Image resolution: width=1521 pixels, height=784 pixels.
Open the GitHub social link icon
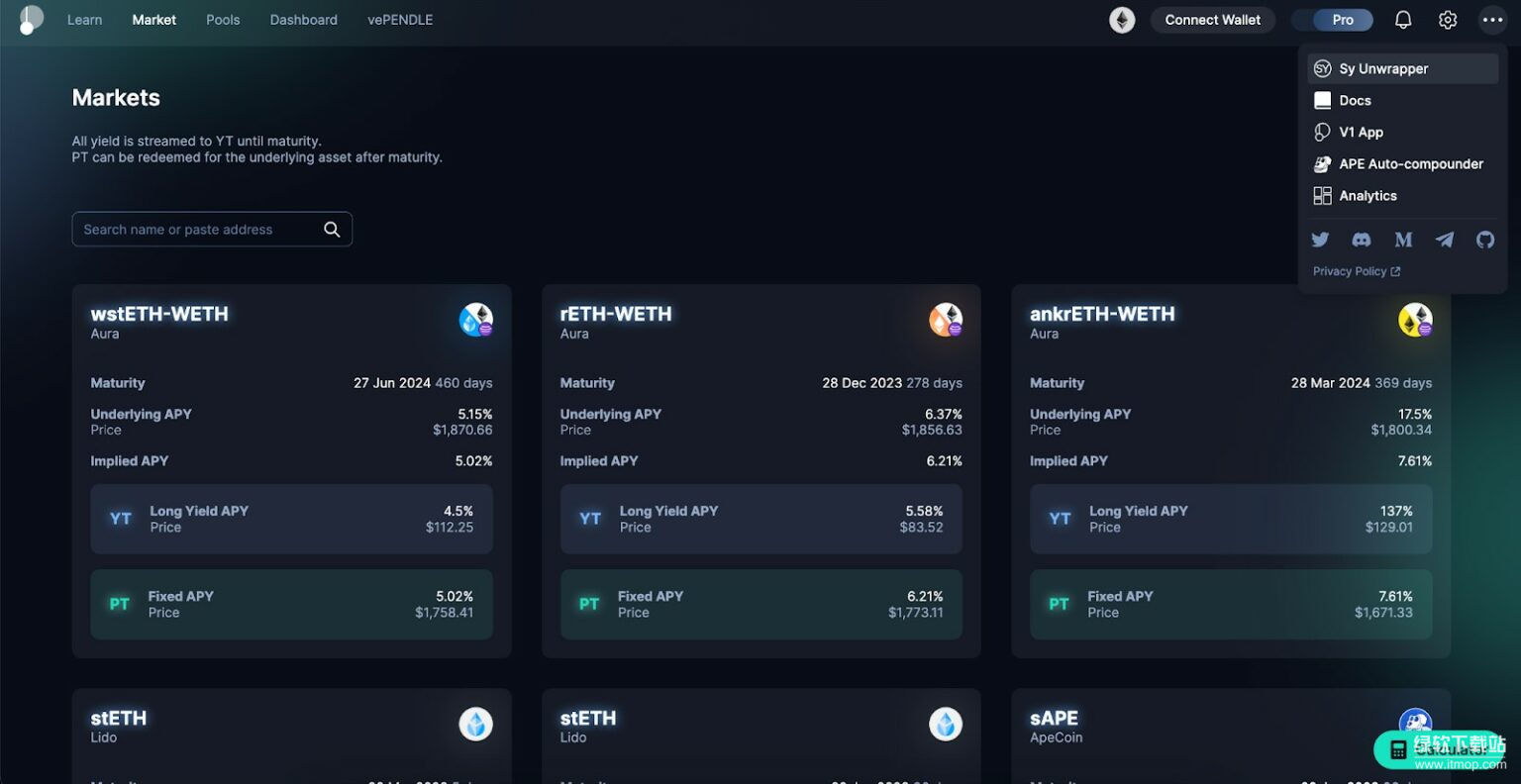[1485, 240]
